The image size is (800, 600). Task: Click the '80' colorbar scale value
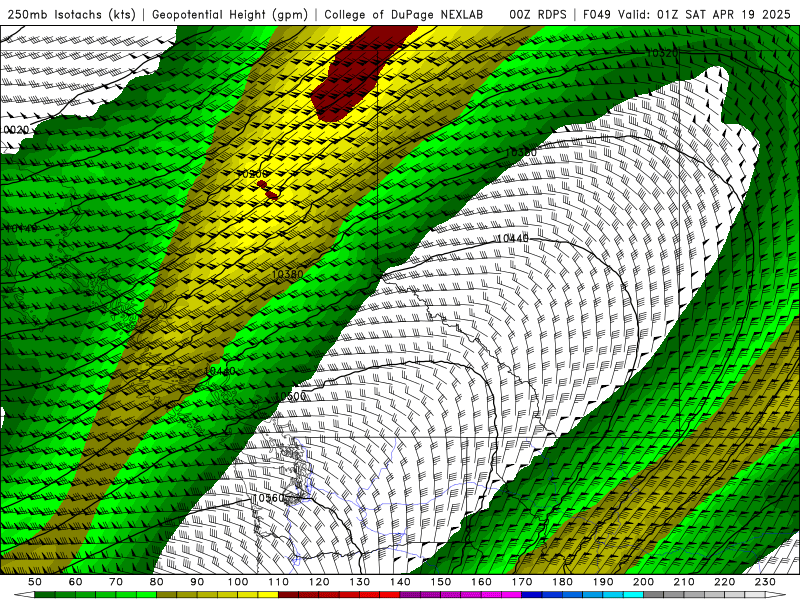pos(157,582)
